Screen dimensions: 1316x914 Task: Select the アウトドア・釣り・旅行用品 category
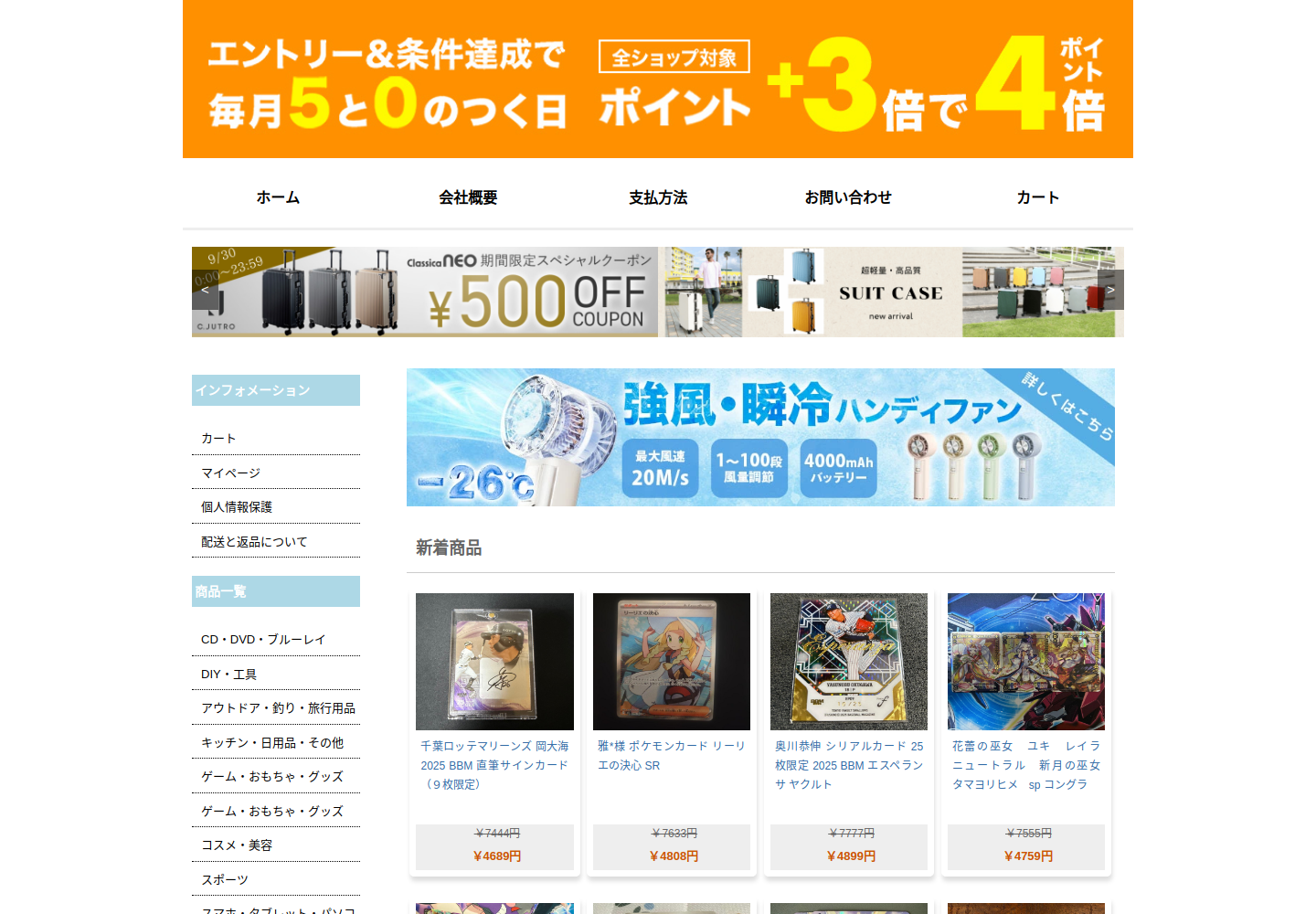click(x=276, y=708)
